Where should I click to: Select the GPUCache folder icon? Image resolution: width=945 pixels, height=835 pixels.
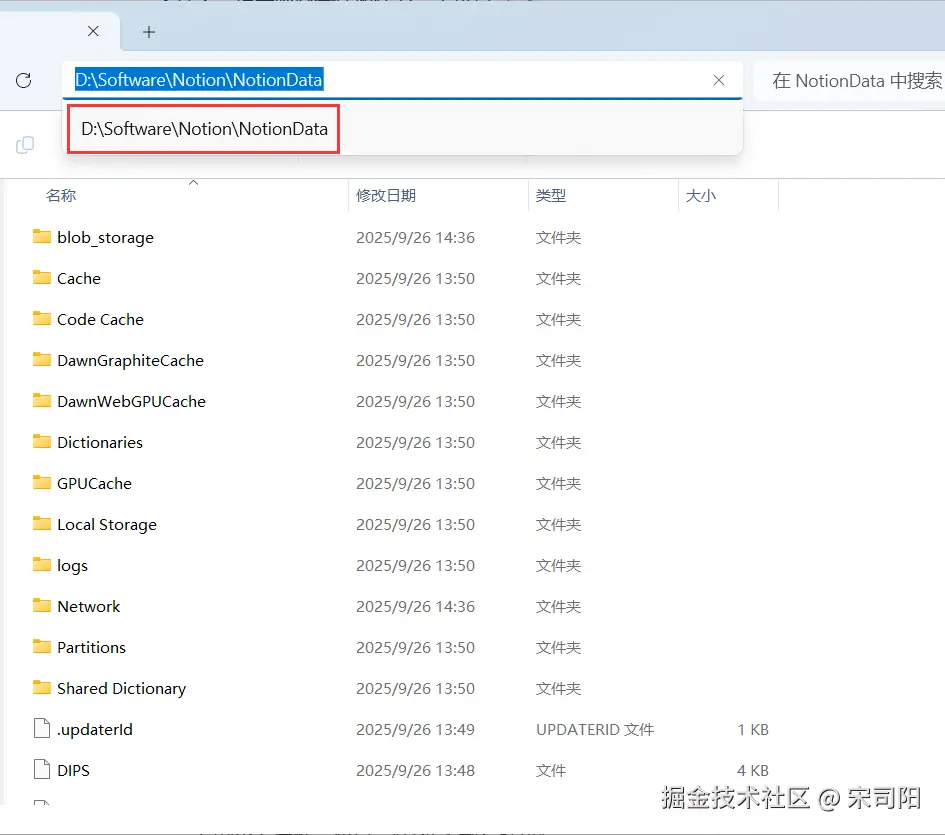coord(42,482)
